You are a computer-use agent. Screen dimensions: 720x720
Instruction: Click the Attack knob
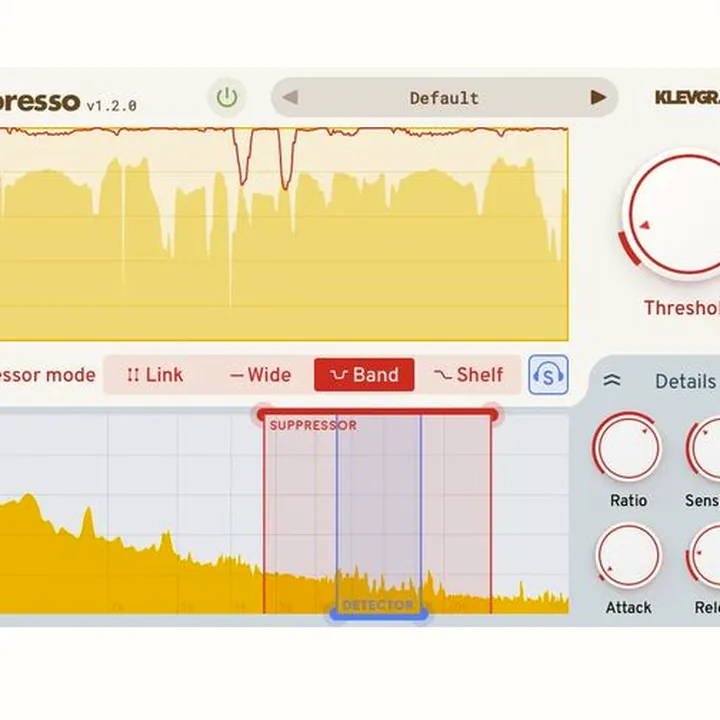pyautogui.click(x=628, y=556)
